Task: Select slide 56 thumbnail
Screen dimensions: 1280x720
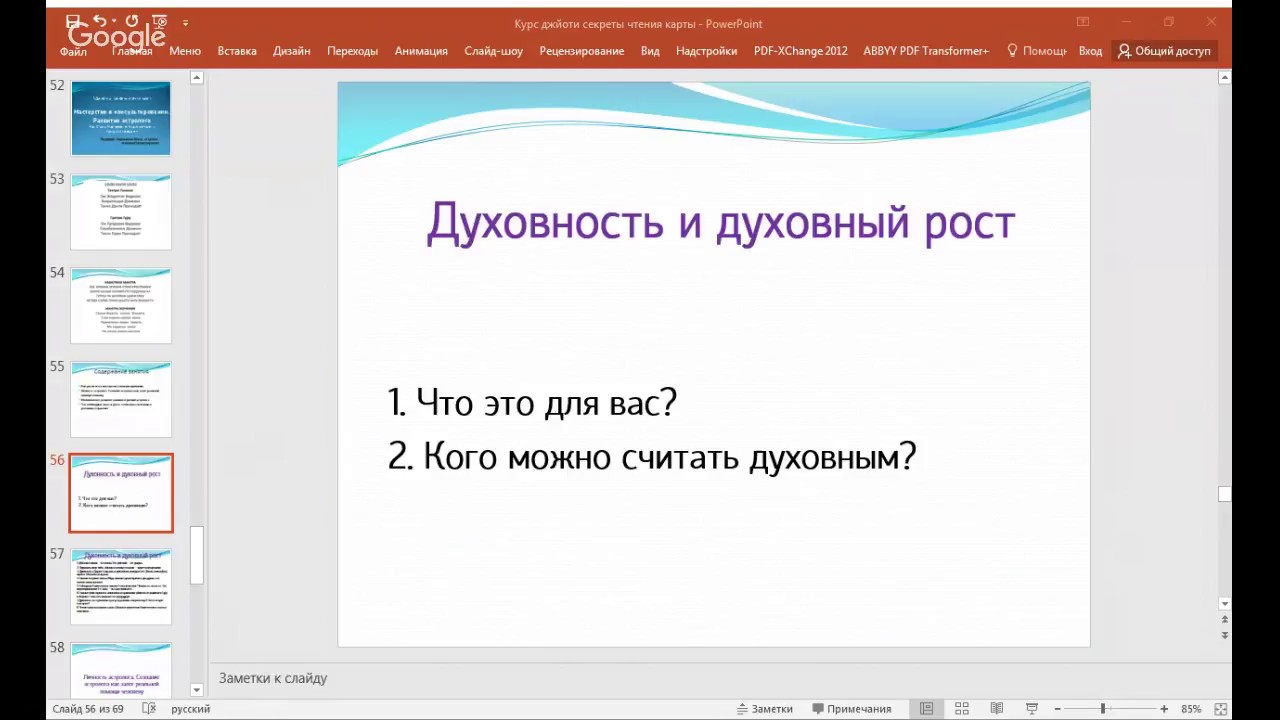Action: (121, 493)
